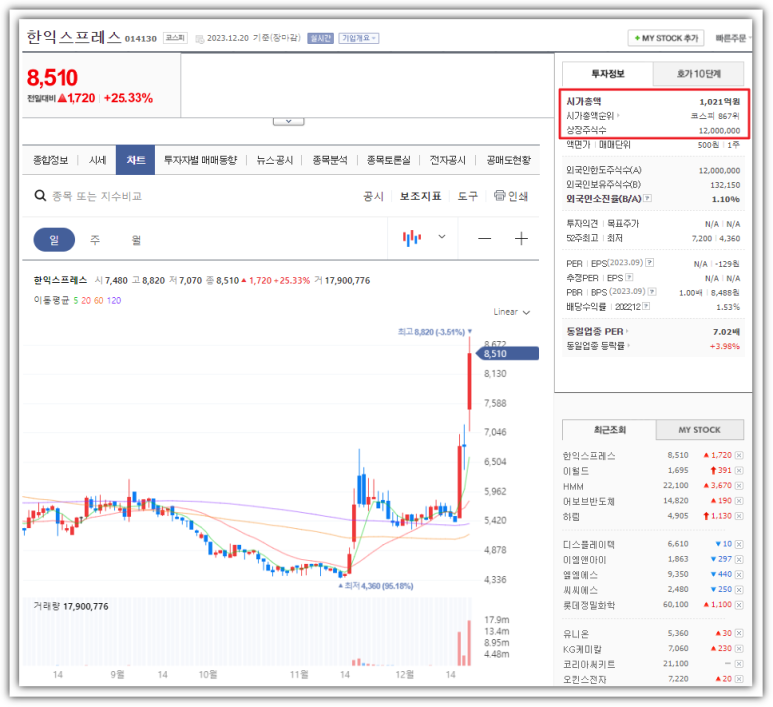Remove 코리아써키트 from recent list

pos(739,664)
